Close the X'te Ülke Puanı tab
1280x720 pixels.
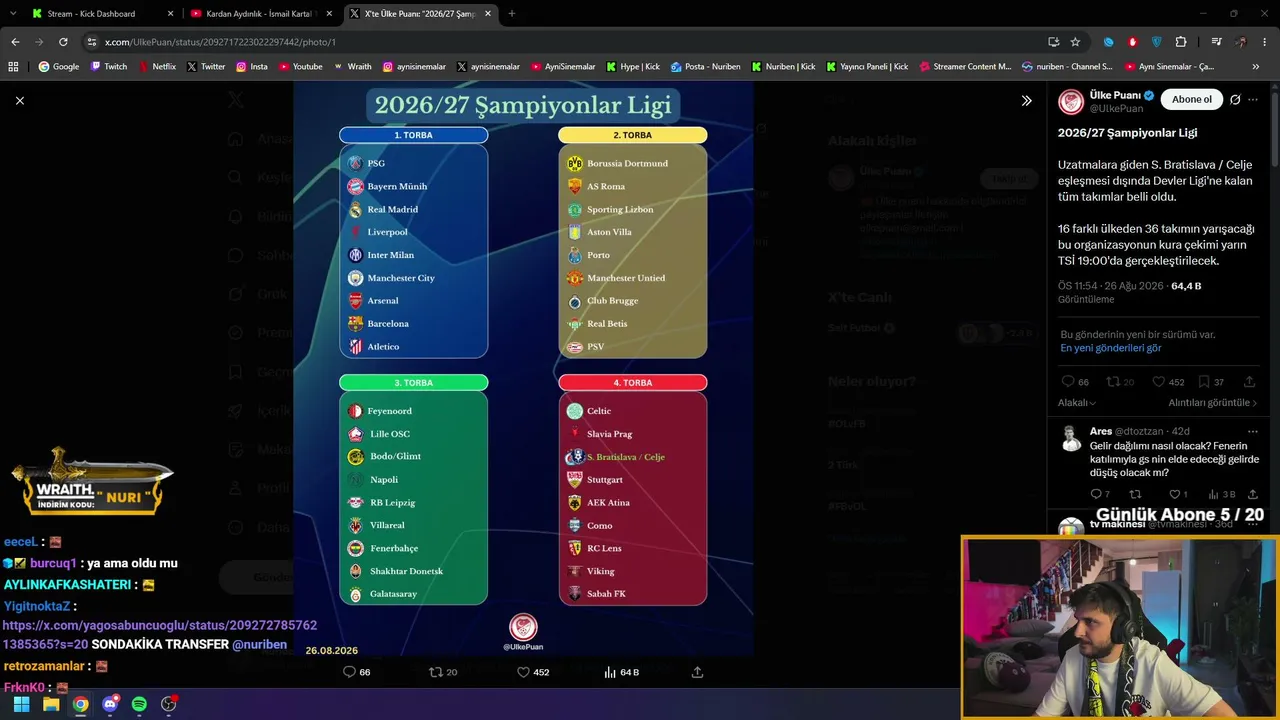tap(488, 14)
